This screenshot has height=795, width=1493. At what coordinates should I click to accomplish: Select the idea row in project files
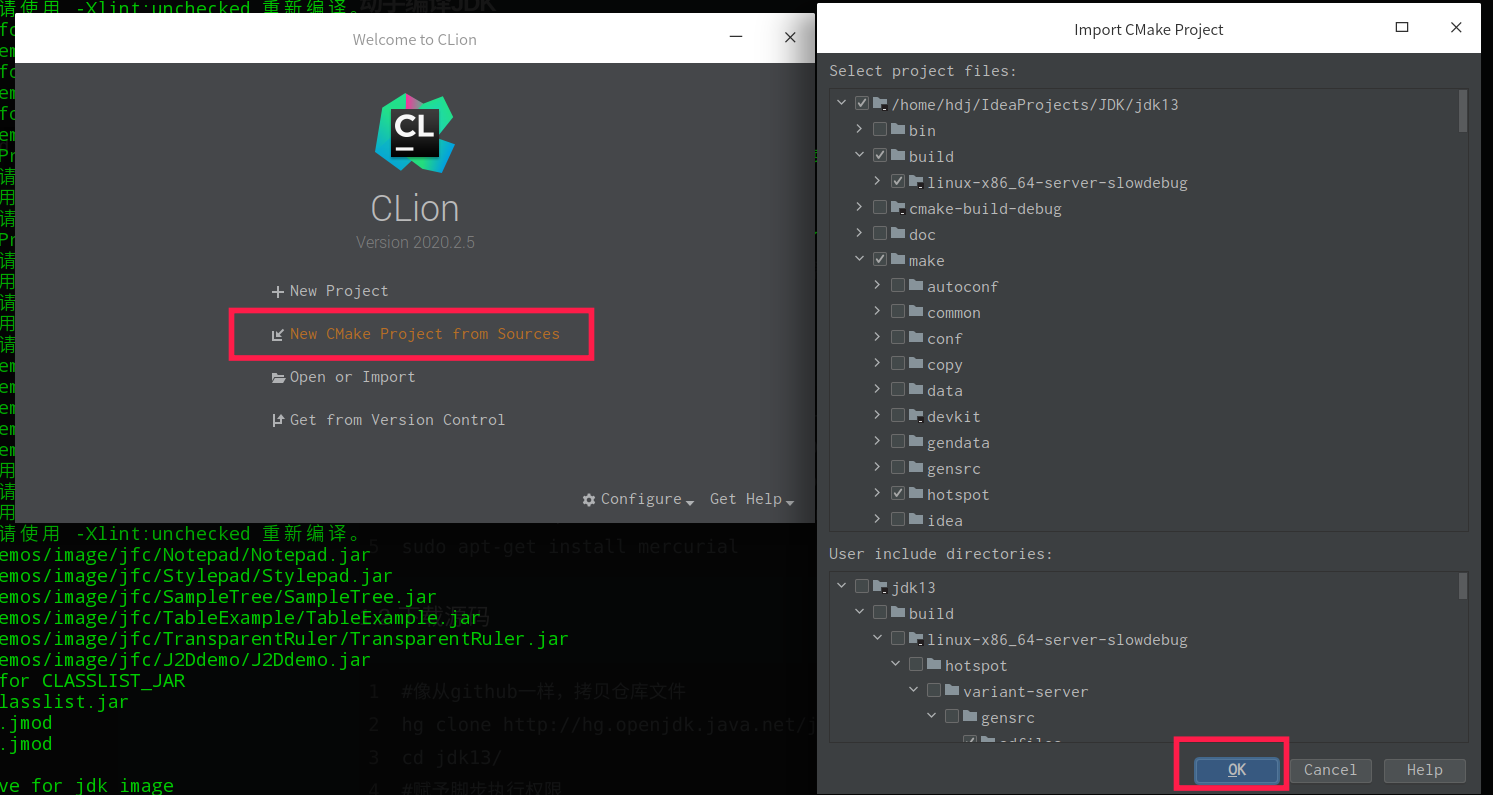tap(1143, 520)
